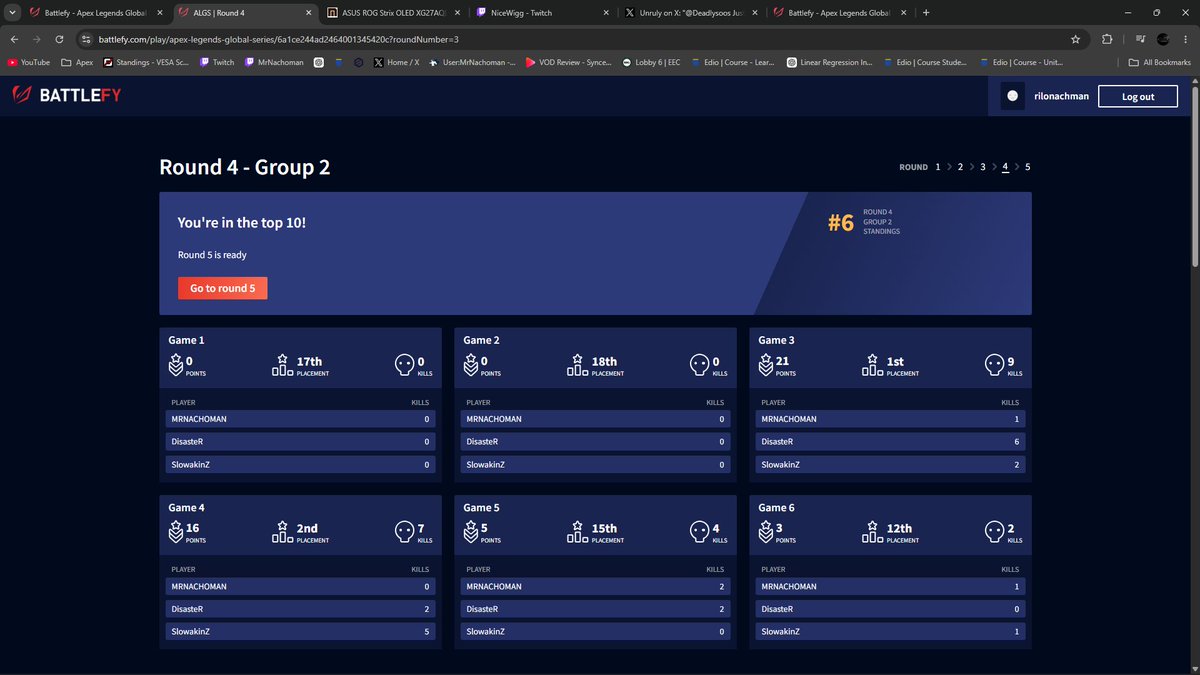Open the Standings - VESA bookmark
This screenshot has height=675, width=1200.
point(147,62)
